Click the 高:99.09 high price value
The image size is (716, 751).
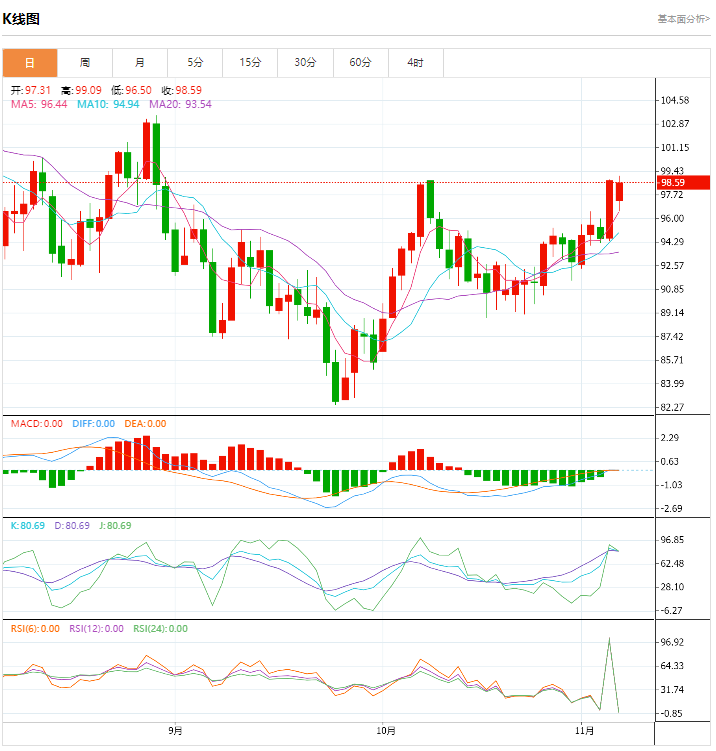(x=81, y=91)
